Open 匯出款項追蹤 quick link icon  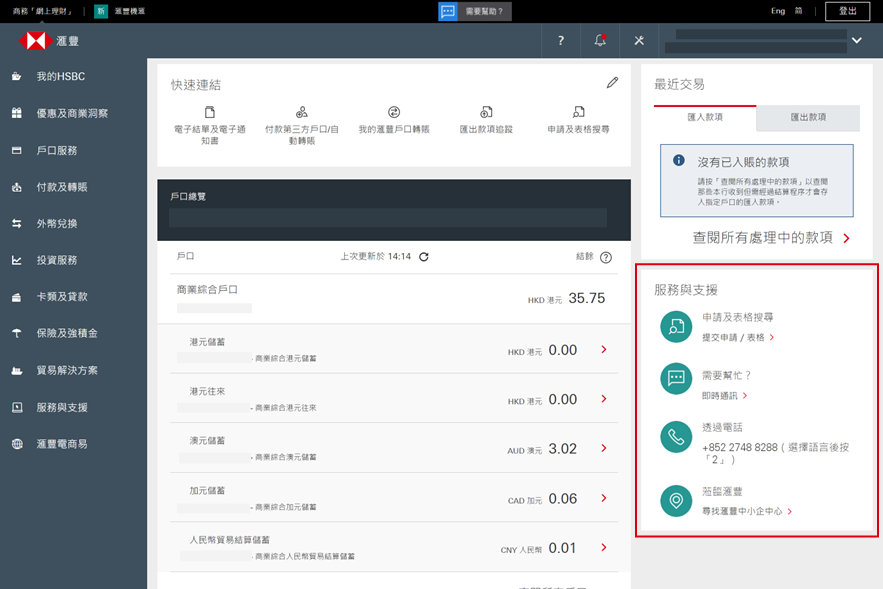(x=486, y=112)
